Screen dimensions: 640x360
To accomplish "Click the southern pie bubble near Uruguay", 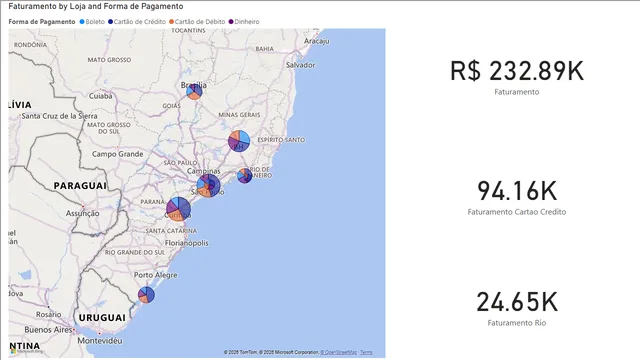I will (x=146, y=295).
